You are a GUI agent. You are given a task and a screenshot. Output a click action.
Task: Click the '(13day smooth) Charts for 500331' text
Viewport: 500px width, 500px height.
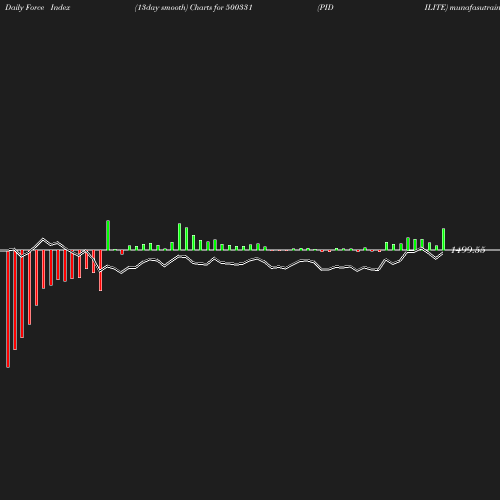[194, 8]
